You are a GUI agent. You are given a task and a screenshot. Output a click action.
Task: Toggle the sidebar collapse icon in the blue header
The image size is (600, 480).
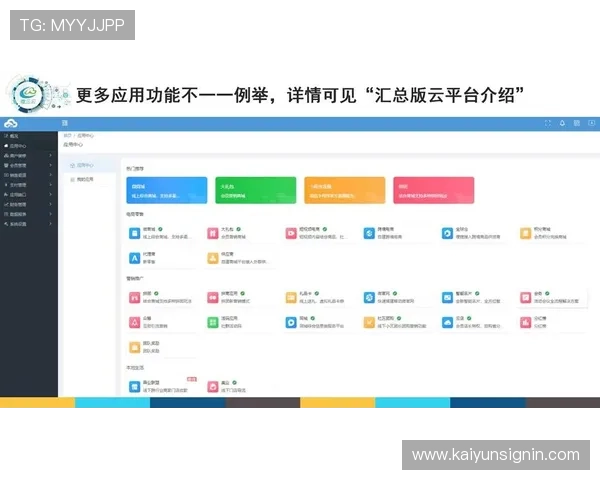65,123
